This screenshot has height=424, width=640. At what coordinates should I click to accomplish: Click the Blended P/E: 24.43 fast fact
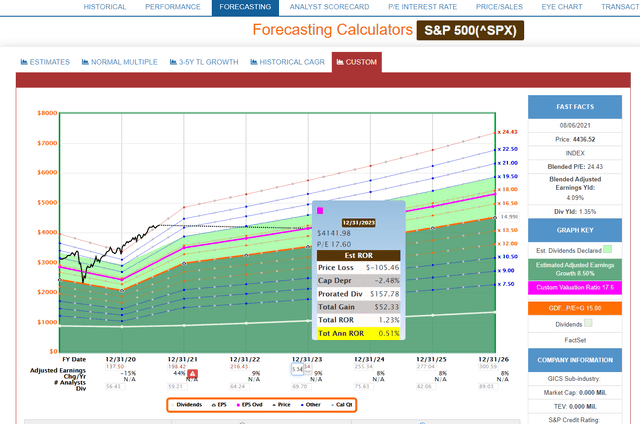tap(575, 166)
